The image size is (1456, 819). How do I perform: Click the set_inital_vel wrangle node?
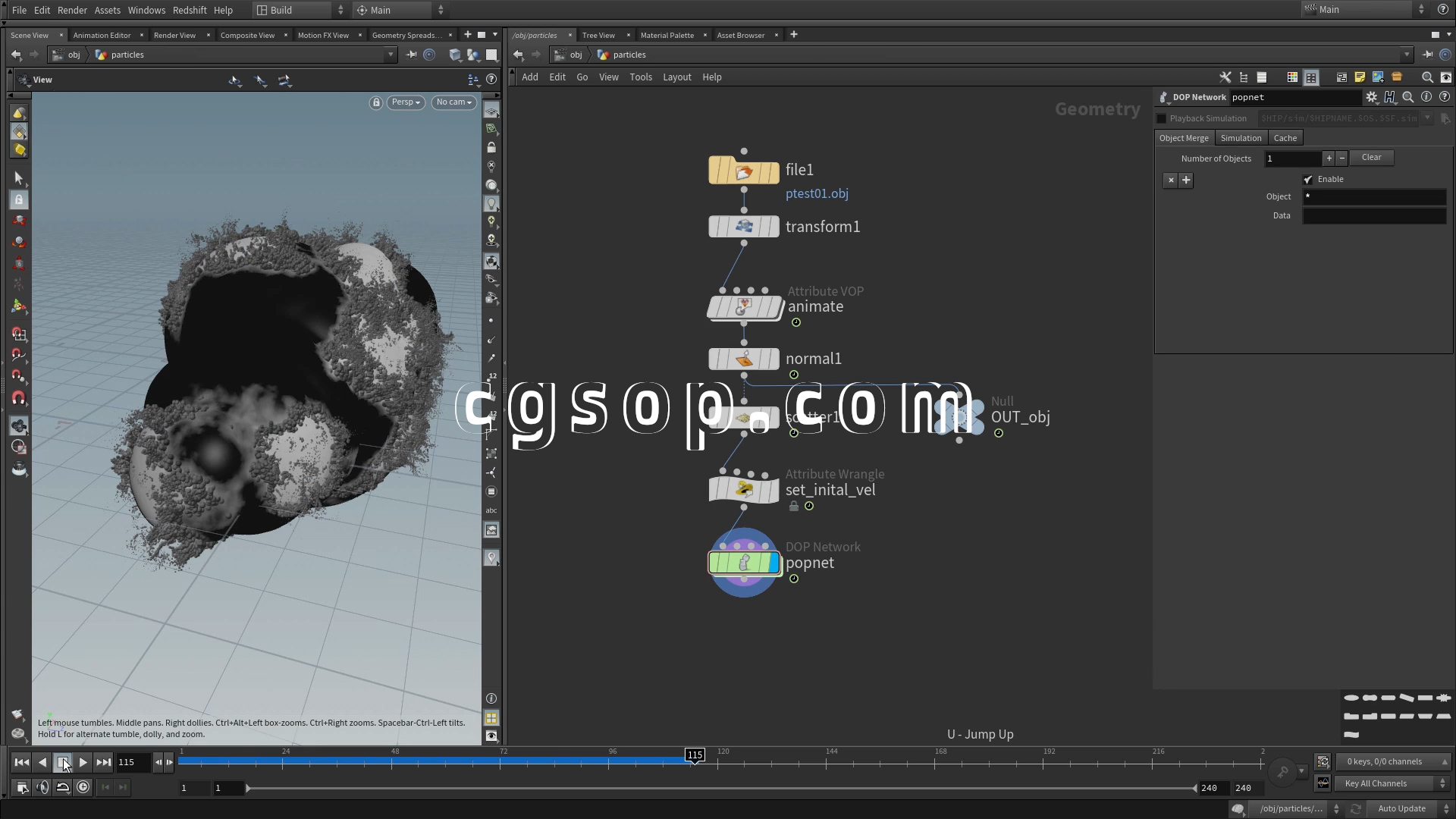point(743,490)
